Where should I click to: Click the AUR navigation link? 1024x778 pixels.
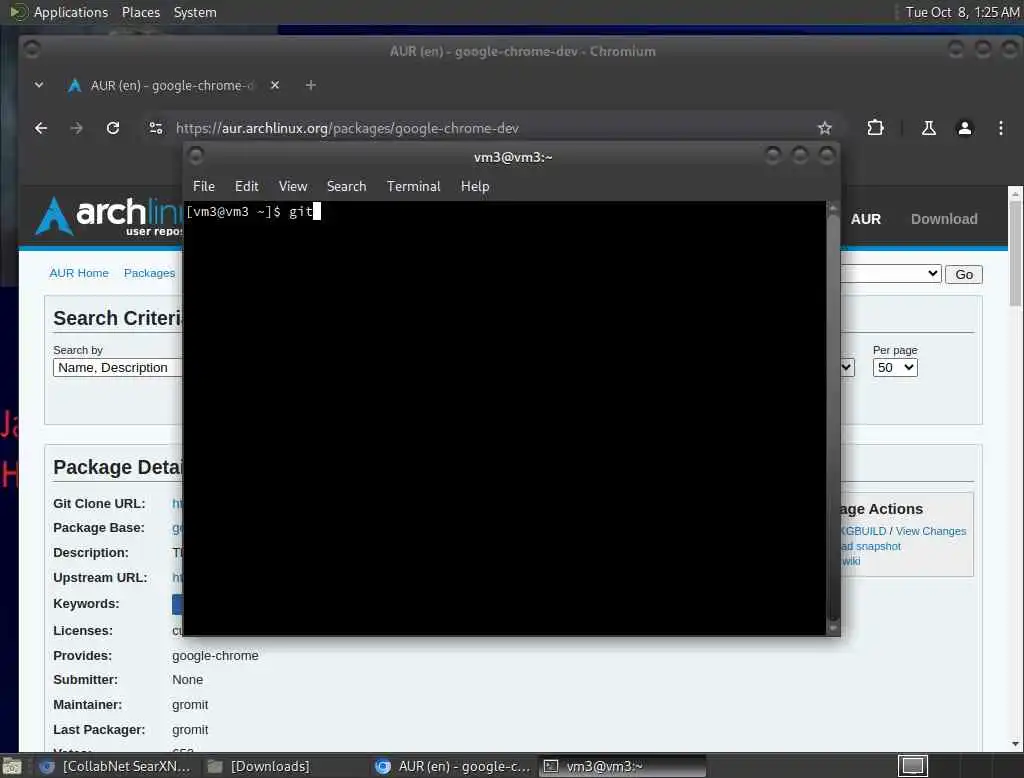865,219
